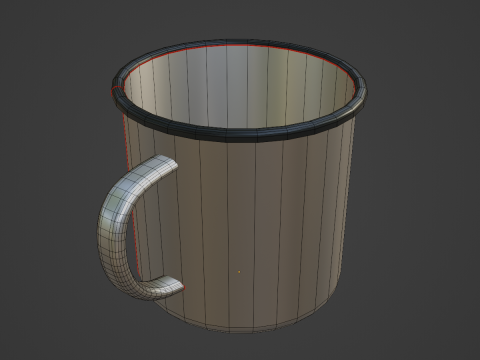Click the inner wall of the mug

point(240,87)
